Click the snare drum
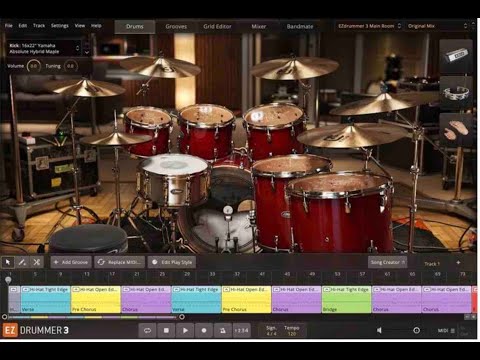Screen dimensions: 480x360 (175, 179)
